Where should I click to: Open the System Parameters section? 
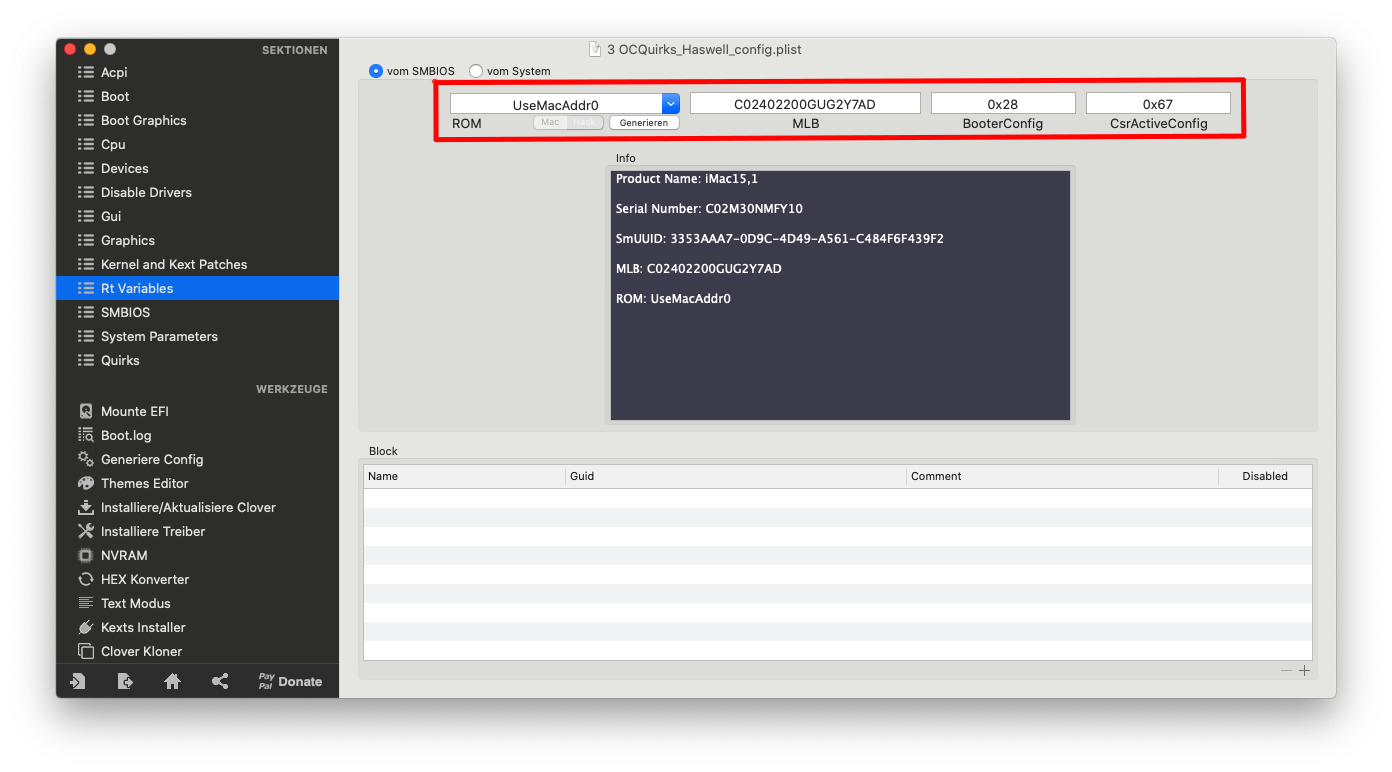tap(197, 336)
